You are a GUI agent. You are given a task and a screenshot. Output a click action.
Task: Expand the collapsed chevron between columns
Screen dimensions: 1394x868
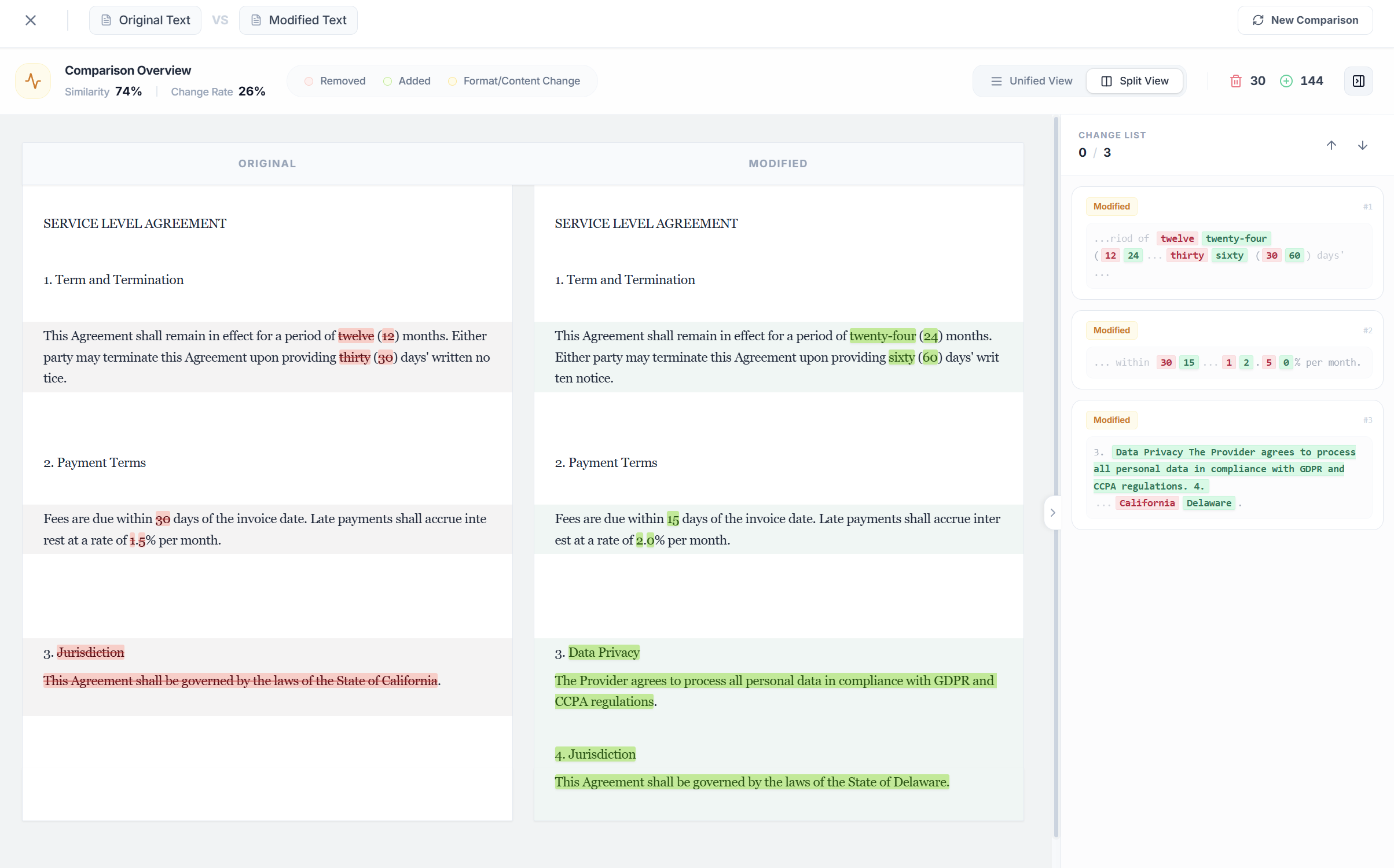tap(1053, 512)
